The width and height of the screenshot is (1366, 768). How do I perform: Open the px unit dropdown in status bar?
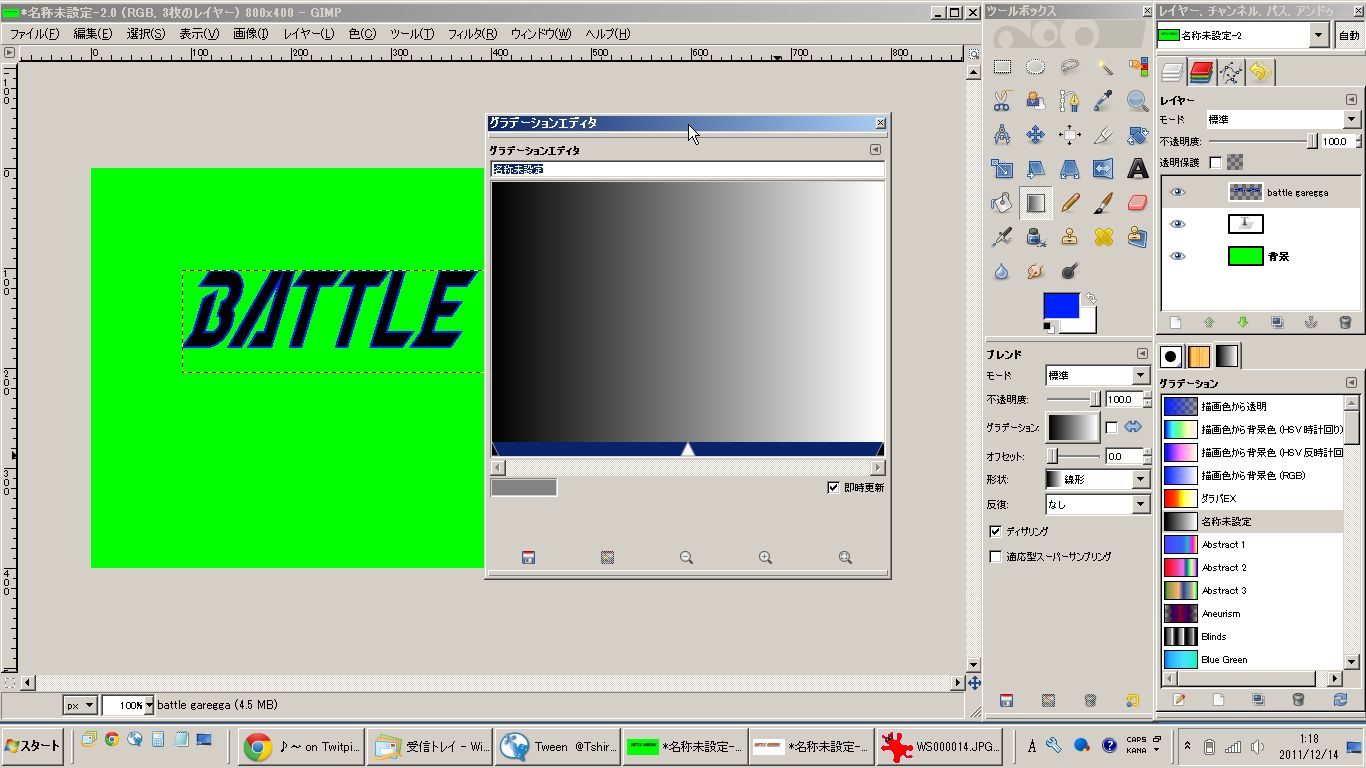click(x=80, y=705)
